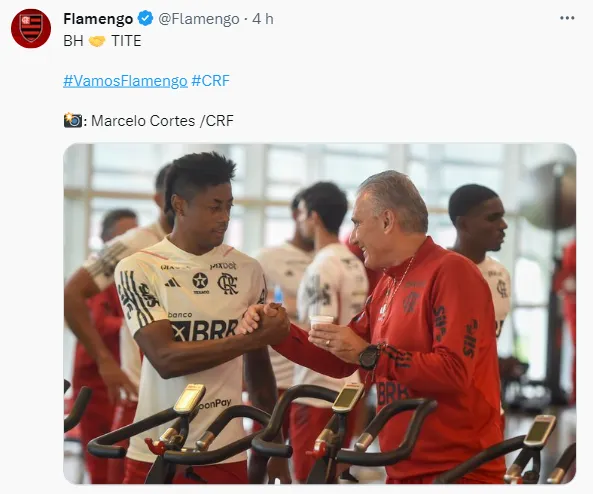The height and width of the screenshot is (494, 593).
Task: Open the Flamengo profile avatar
Action: pos(31,28)
